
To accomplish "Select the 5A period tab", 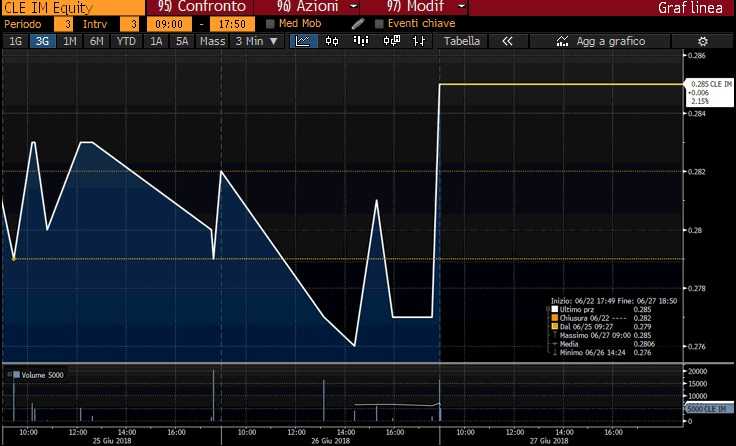I will (182, 41).
